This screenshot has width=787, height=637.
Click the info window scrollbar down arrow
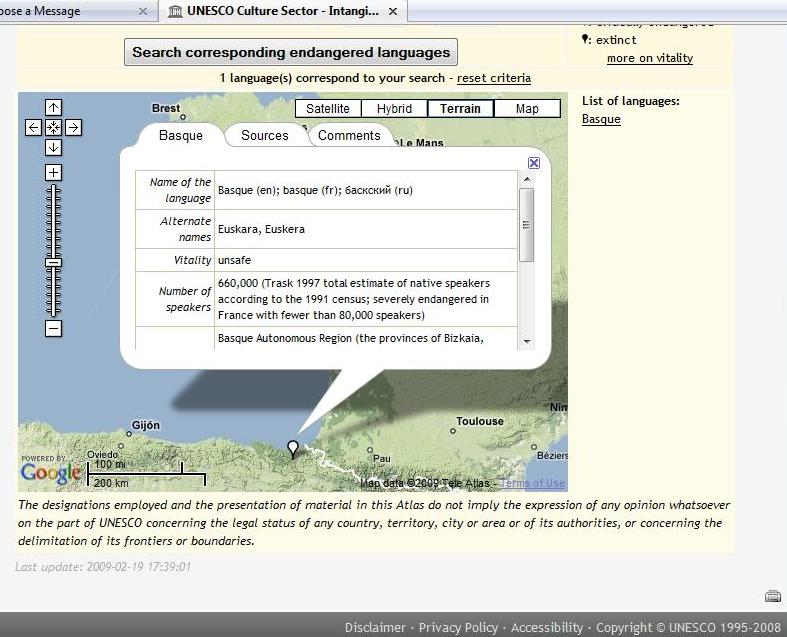[x=527, y=341]
